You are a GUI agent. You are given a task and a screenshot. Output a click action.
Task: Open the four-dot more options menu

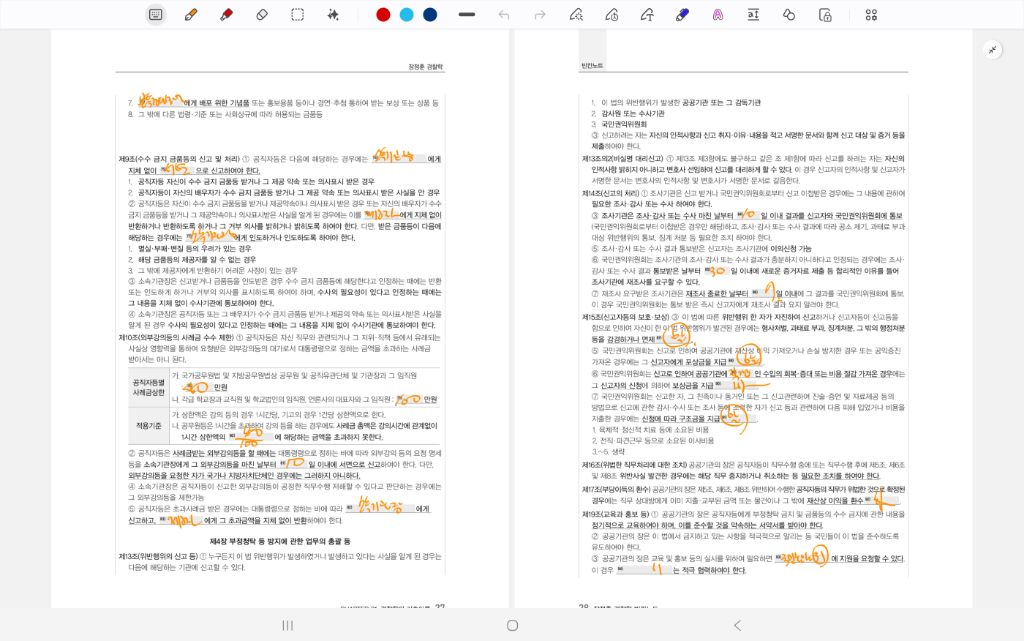[871, 14]
